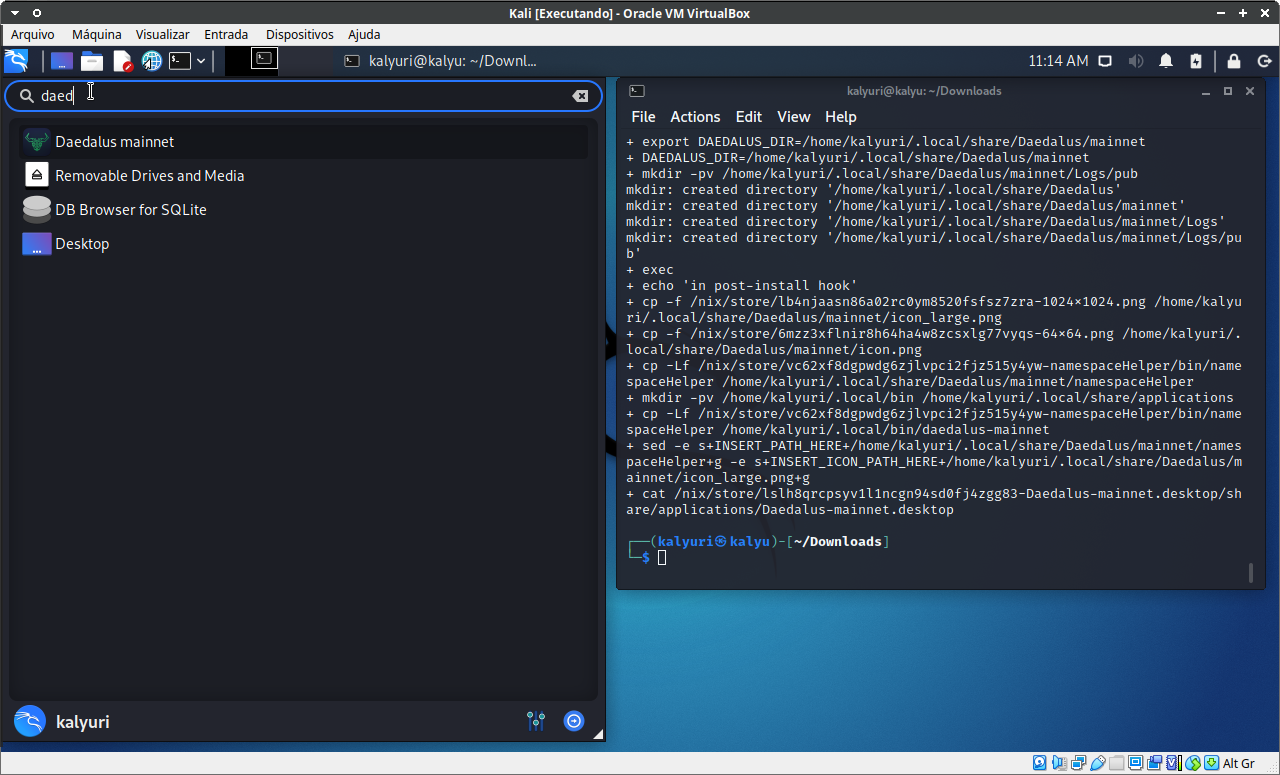The image size is (1280, 775).
Task: Click the 11:14 AM panel clock
Action: [1058, 61]
